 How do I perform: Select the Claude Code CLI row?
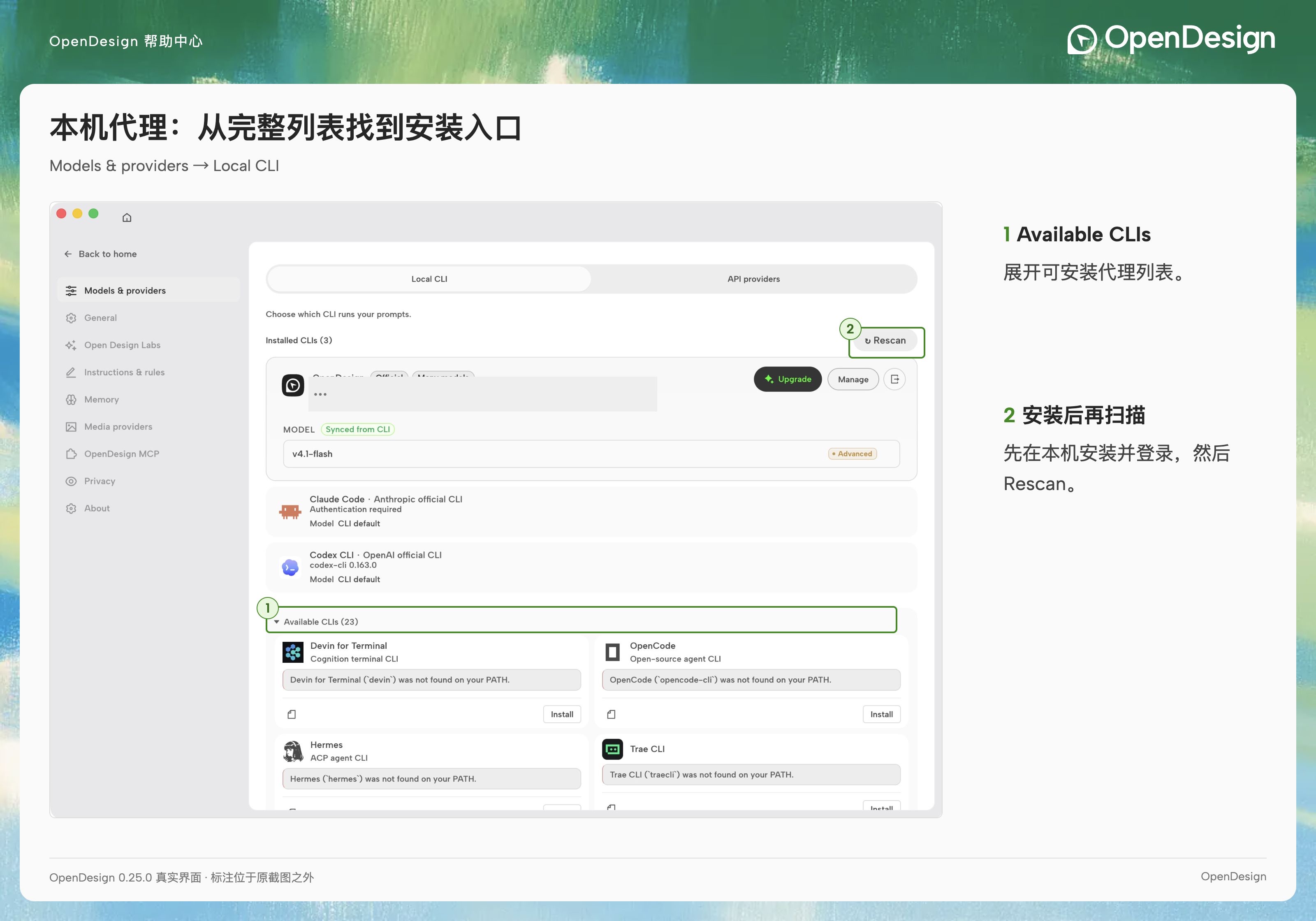click(x=591, y=512)
